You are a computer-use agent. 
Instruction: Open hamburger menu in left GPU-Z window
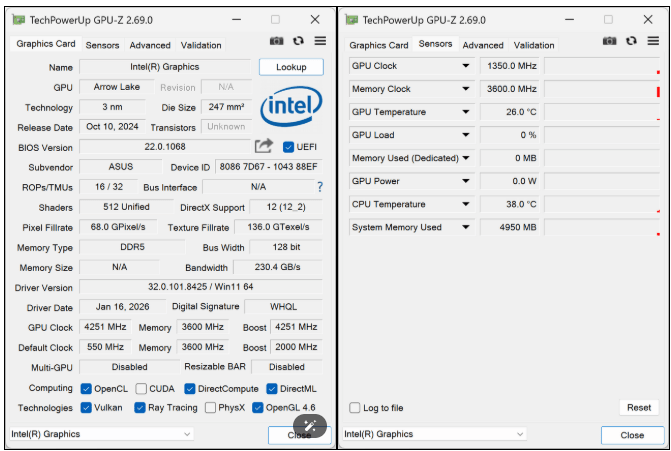[320, 41]
